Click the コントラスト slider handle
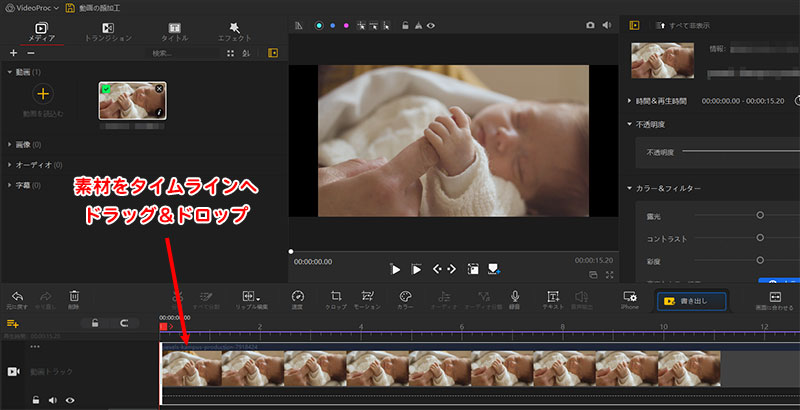Viewport: 800px width, 410px height. pyautogui.click(x=760, y=238)
